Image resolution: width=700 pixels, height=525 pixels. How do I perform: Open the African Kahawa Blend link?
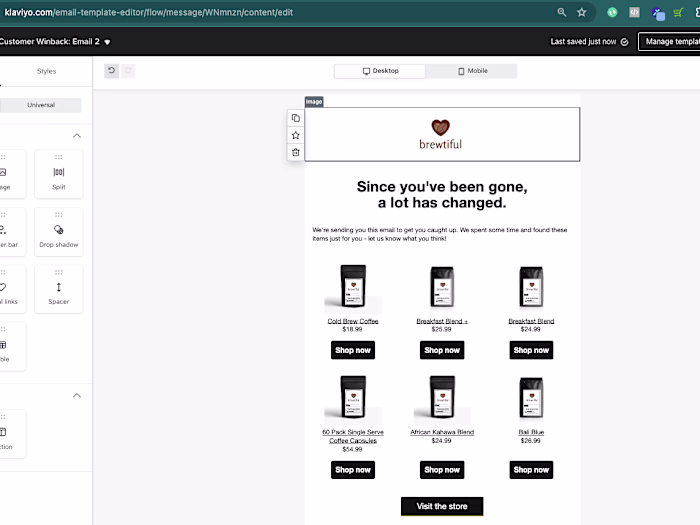442,432
